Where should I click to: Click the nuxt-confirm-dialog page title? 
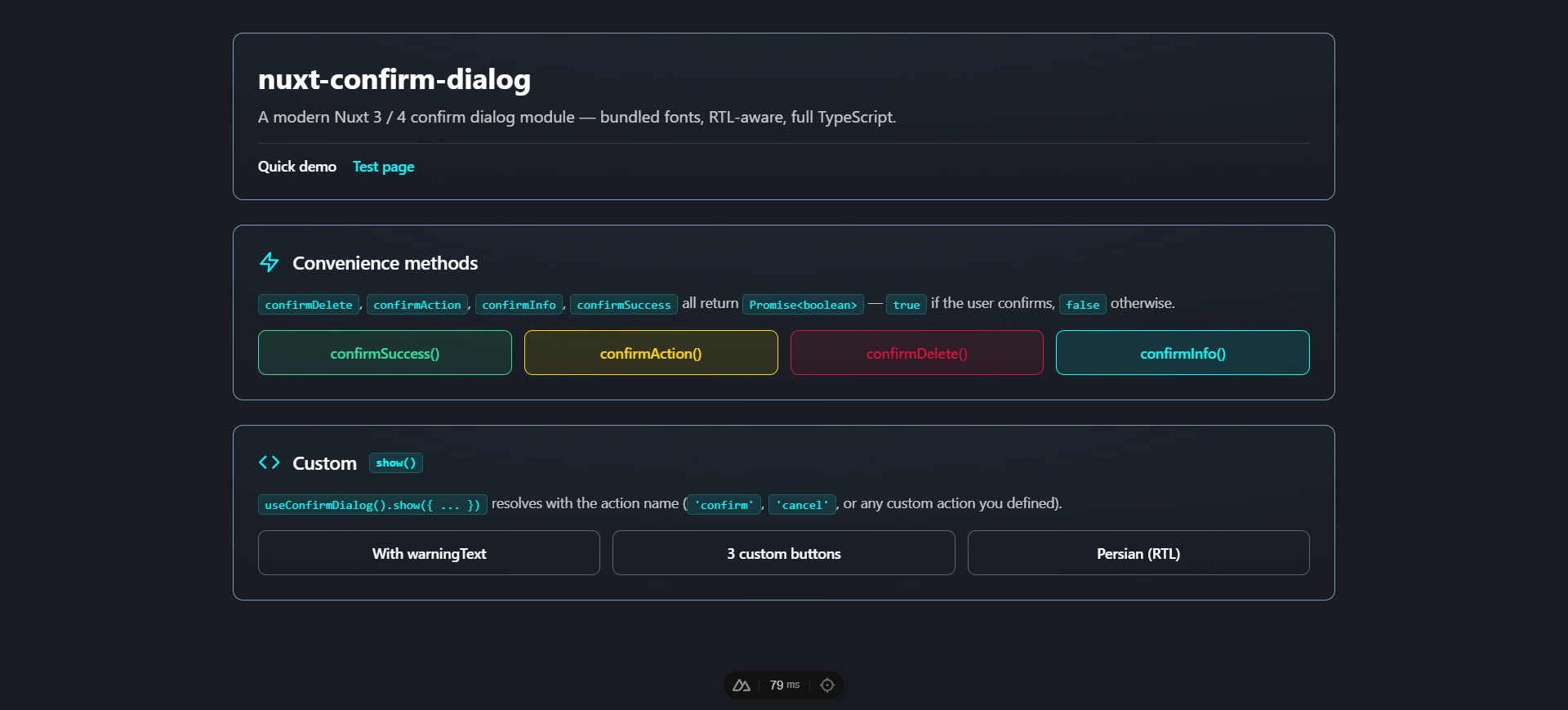coord(394,79)
